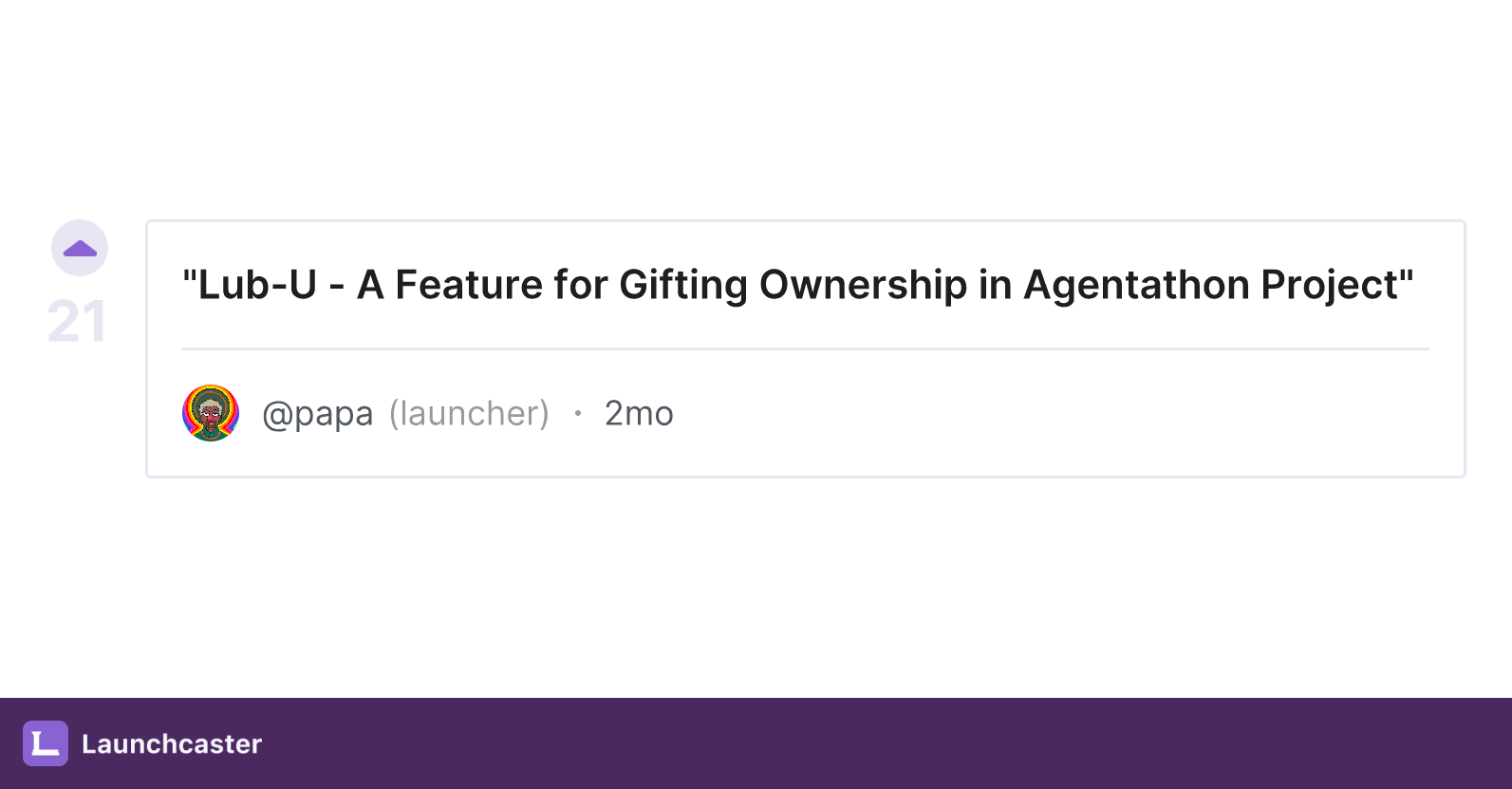The width and height of the screenshot is (1512, 789).
Task: Click the divider line under the title
Action: coord(806,348)
